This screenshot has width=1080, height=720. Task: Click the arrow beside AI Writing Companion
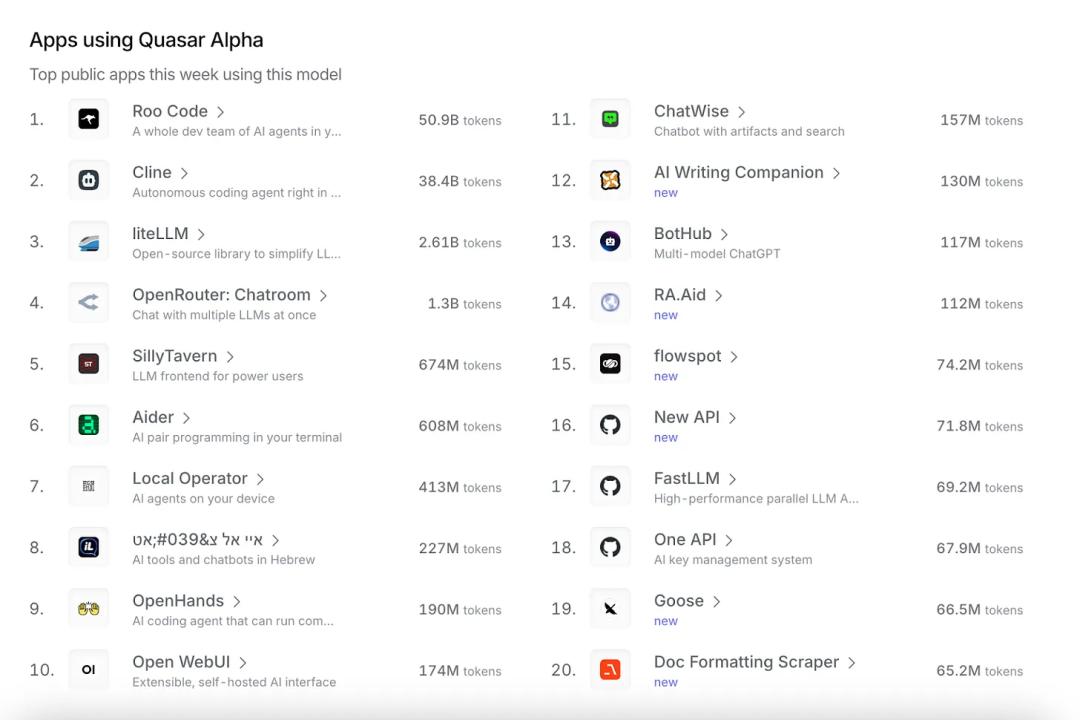click(x=836, y=174)
